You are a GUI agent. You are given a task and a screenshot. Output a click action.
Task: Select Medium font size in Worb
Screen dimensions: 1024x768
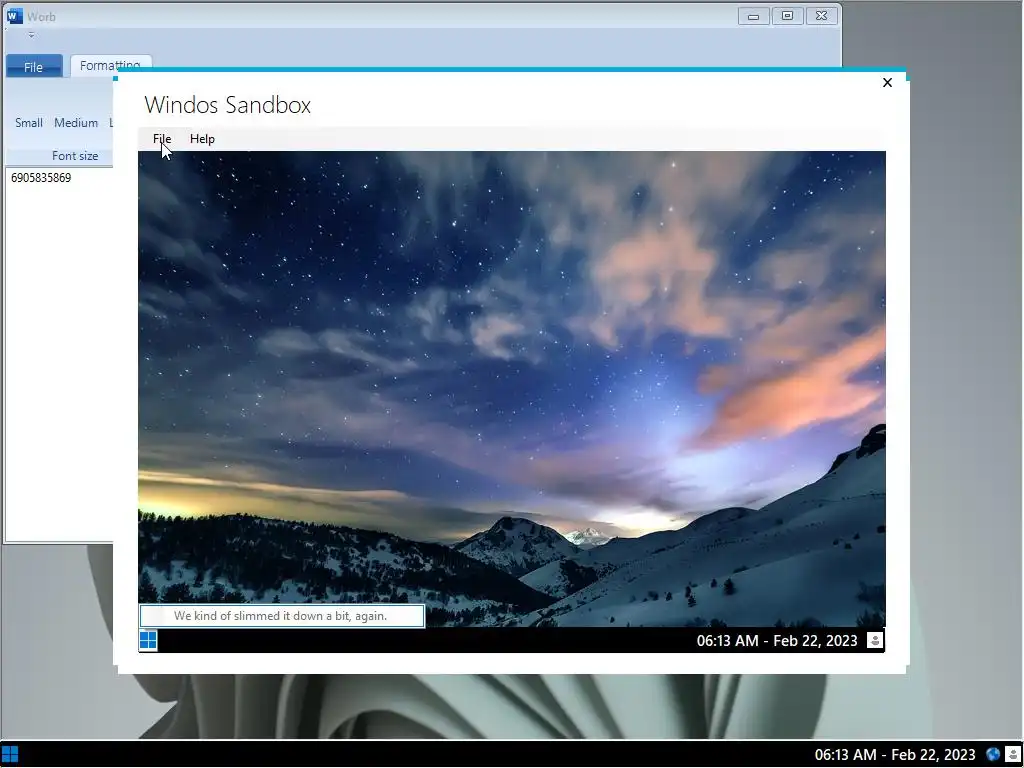[76, 123]
